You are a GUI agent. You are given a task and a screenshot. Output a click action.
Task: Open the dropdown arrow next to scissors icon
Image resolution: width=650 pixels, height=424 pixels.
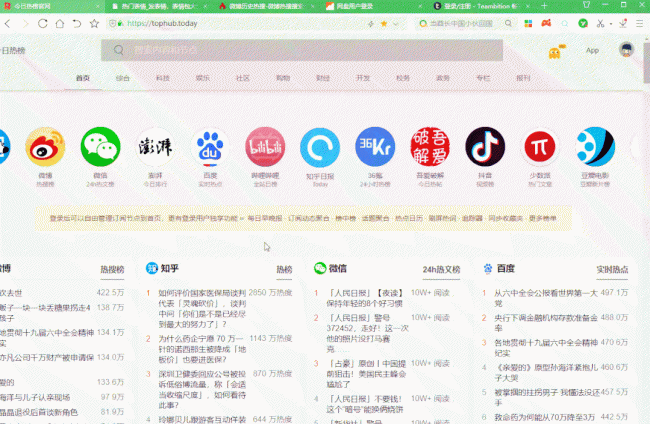[x=611, y=24]
